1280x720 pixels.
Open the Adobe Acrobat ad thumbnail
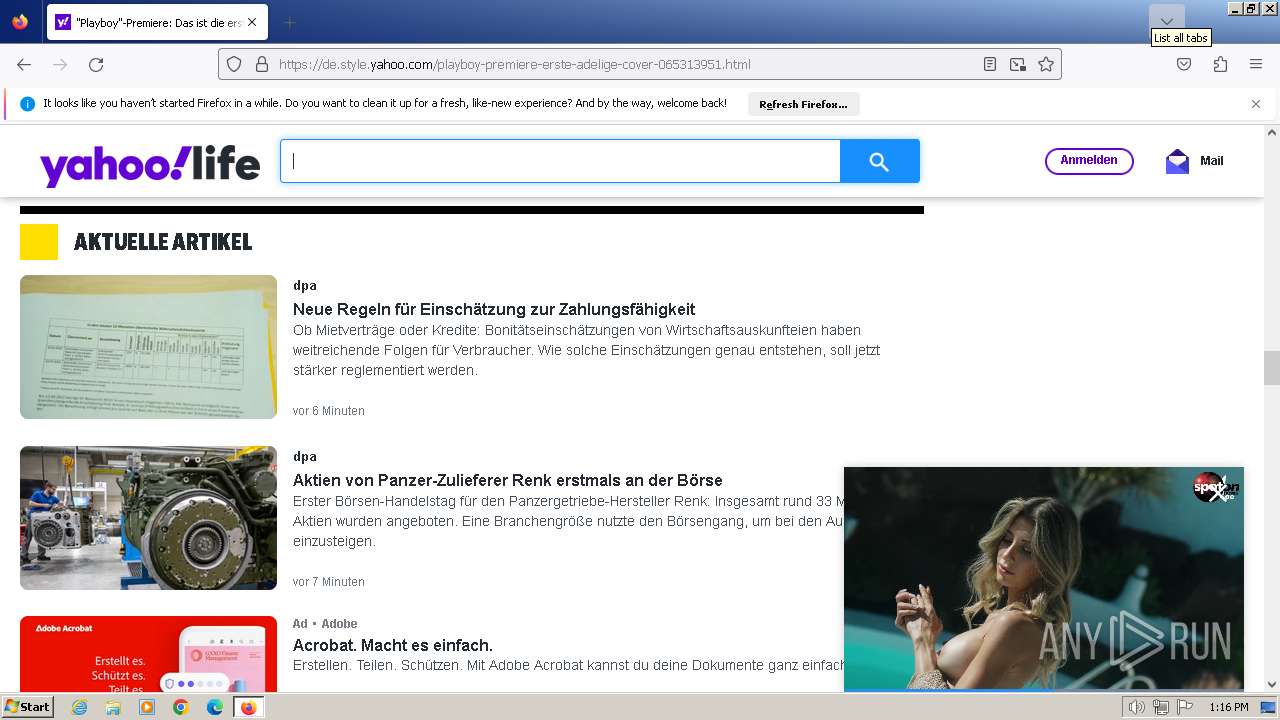(148, 654)
